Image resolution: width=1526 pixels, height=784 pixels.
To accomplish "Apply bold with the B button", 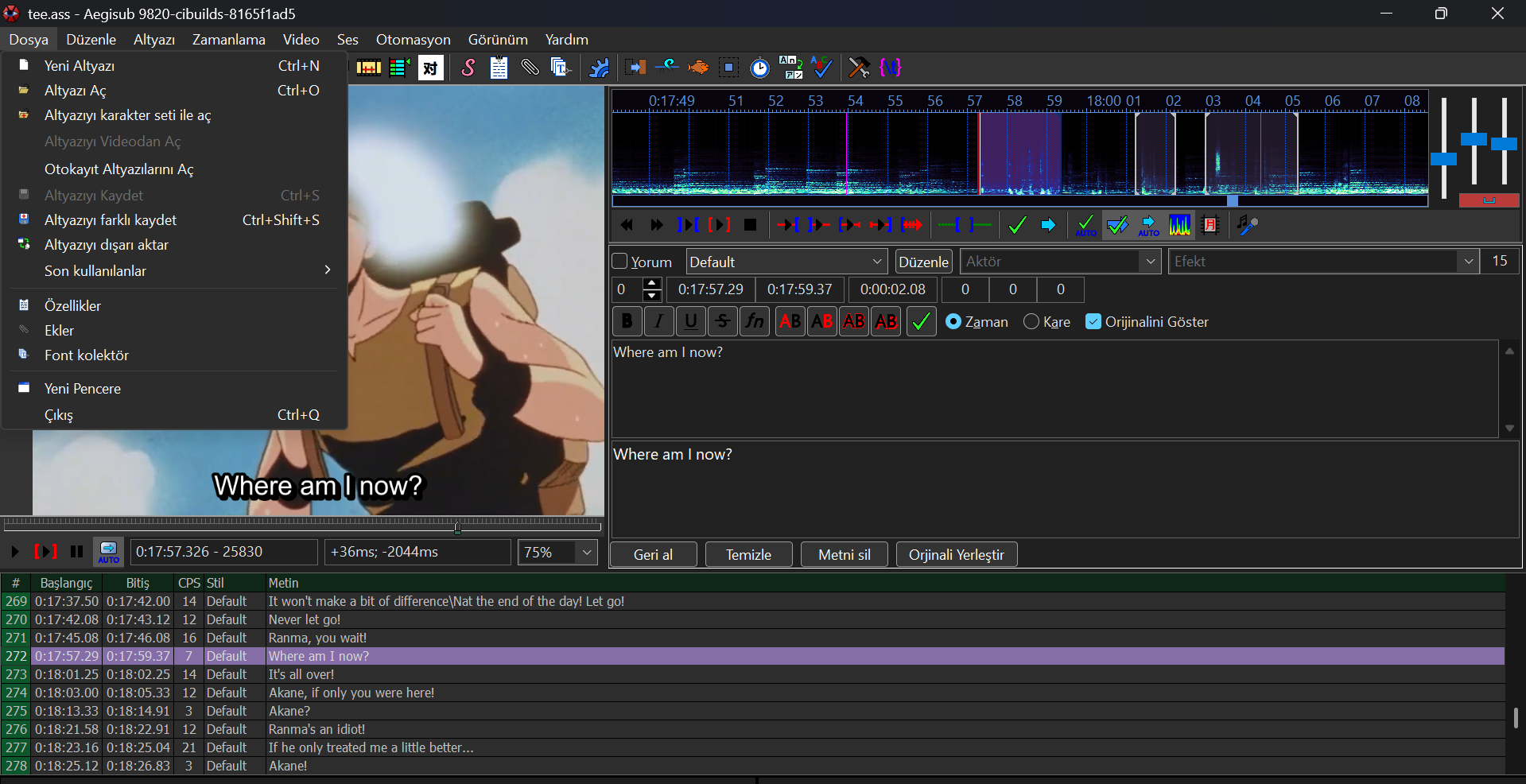I will coord(627,321).
